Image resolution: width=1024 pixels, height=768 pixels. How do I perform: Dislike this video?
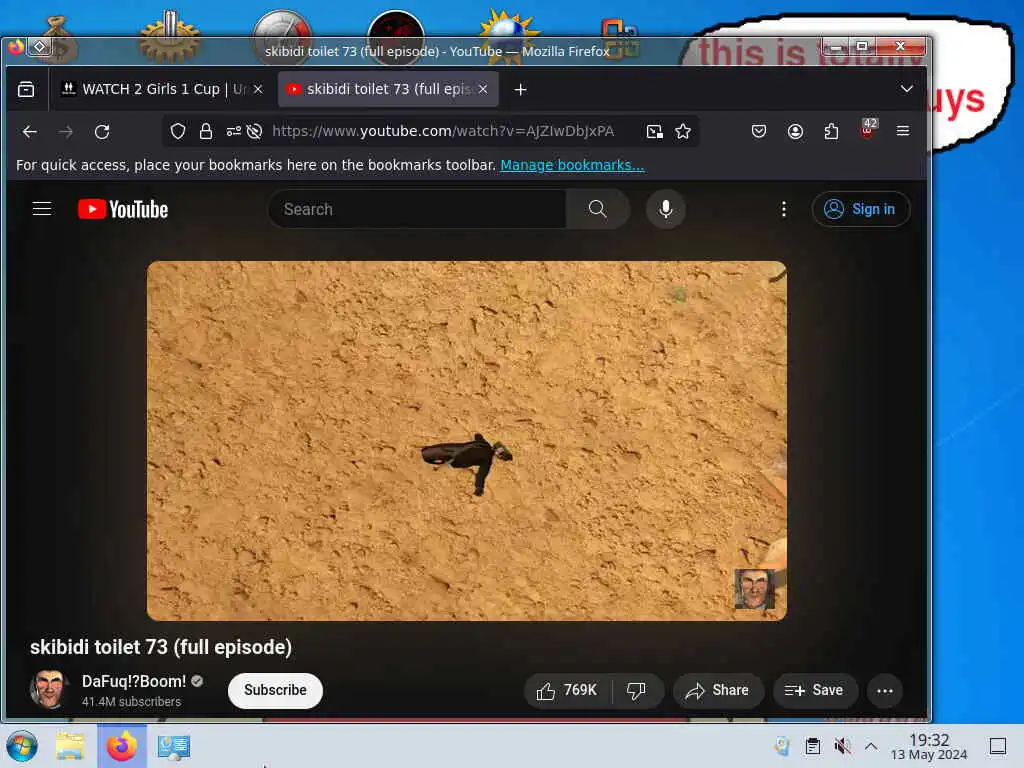637,690
